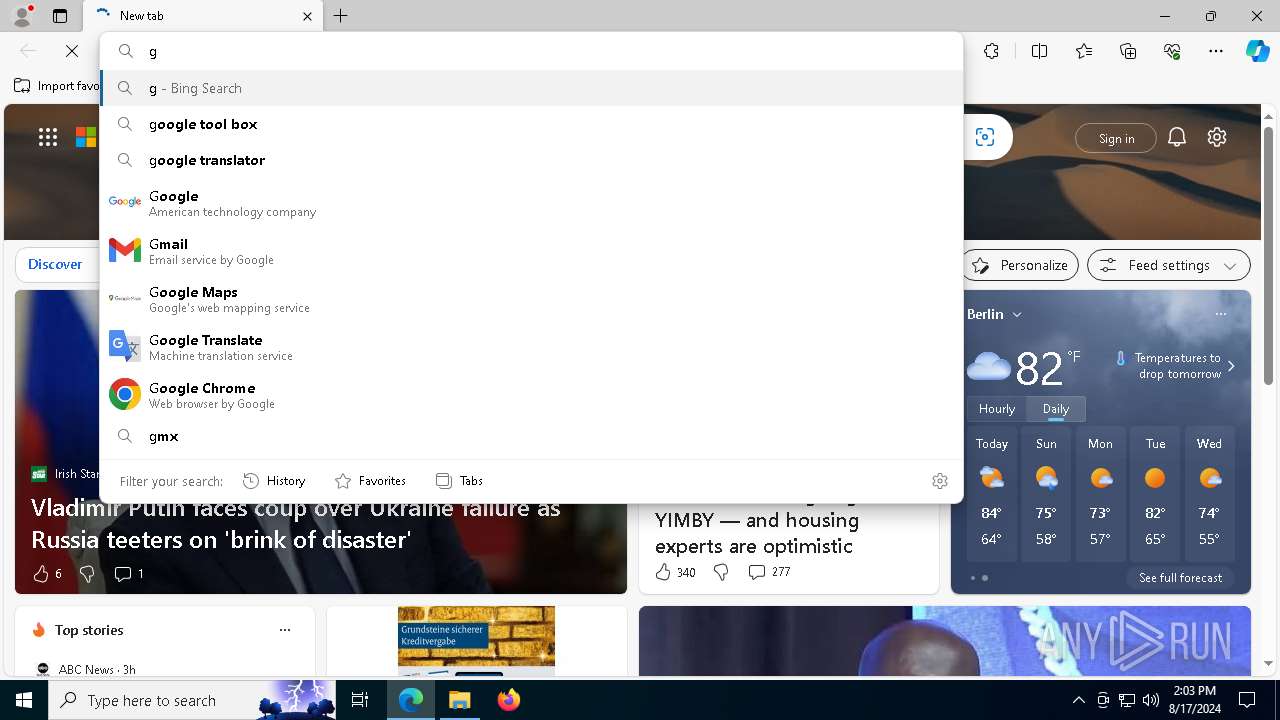Click the Sign in button

(x=1116, y=138)
